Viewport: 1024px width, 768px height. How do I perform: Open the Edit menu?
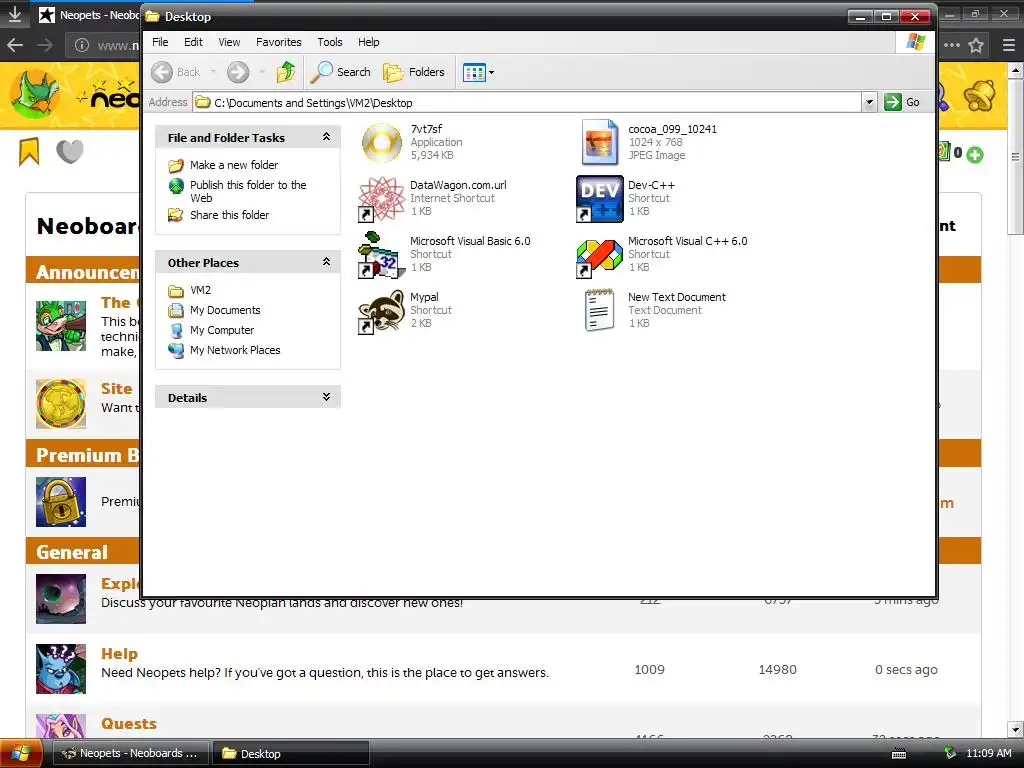point(193,42)
